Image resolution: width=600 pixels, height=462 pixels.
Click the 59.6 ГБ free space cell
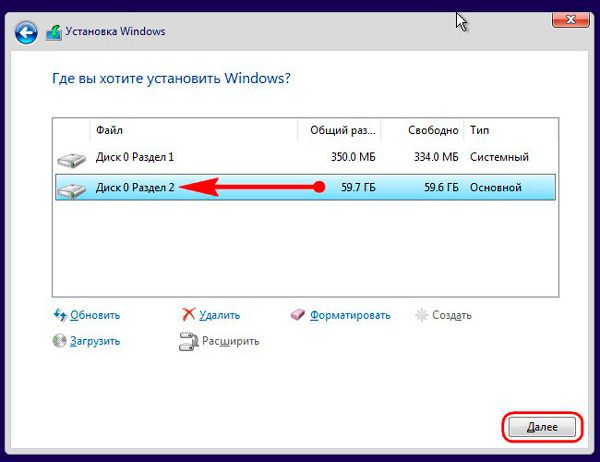441,188
